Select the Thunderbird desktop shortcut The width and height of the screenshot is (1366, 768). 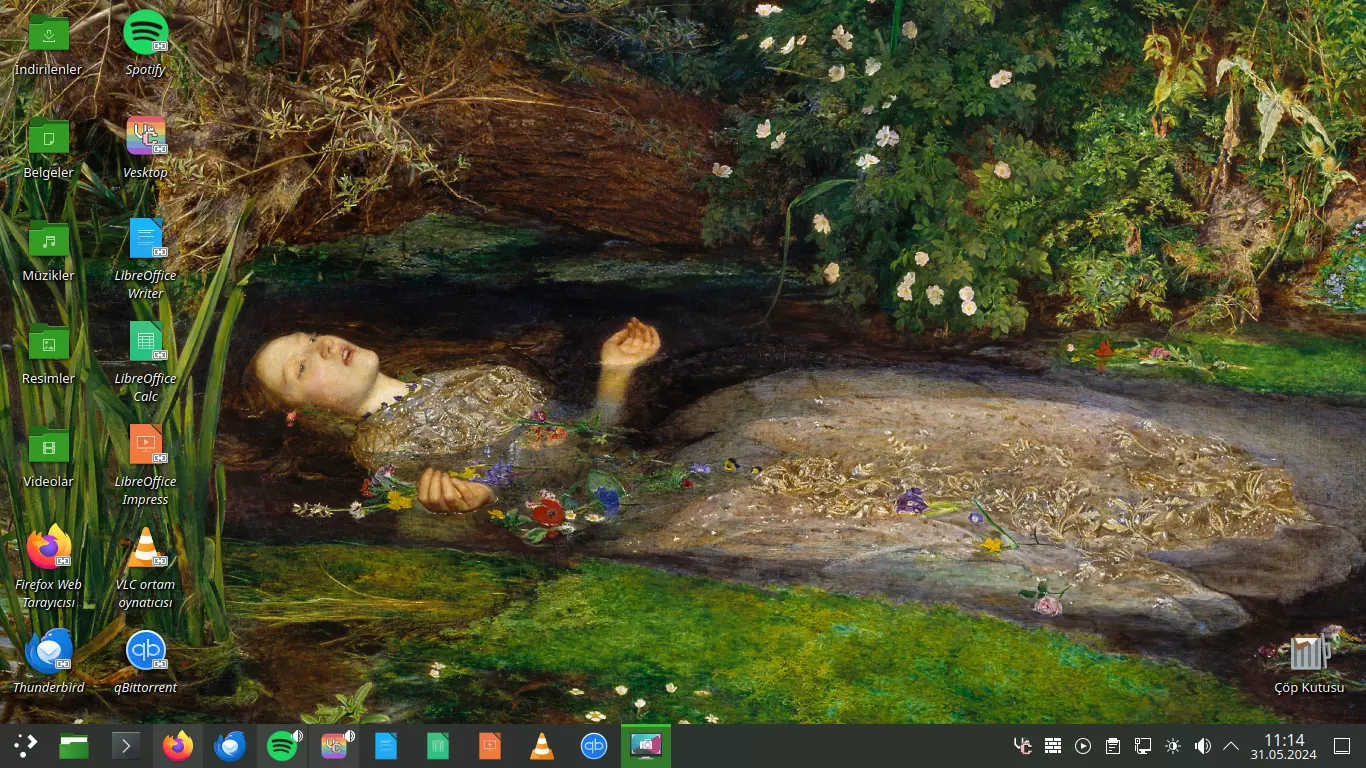point(48,662)
